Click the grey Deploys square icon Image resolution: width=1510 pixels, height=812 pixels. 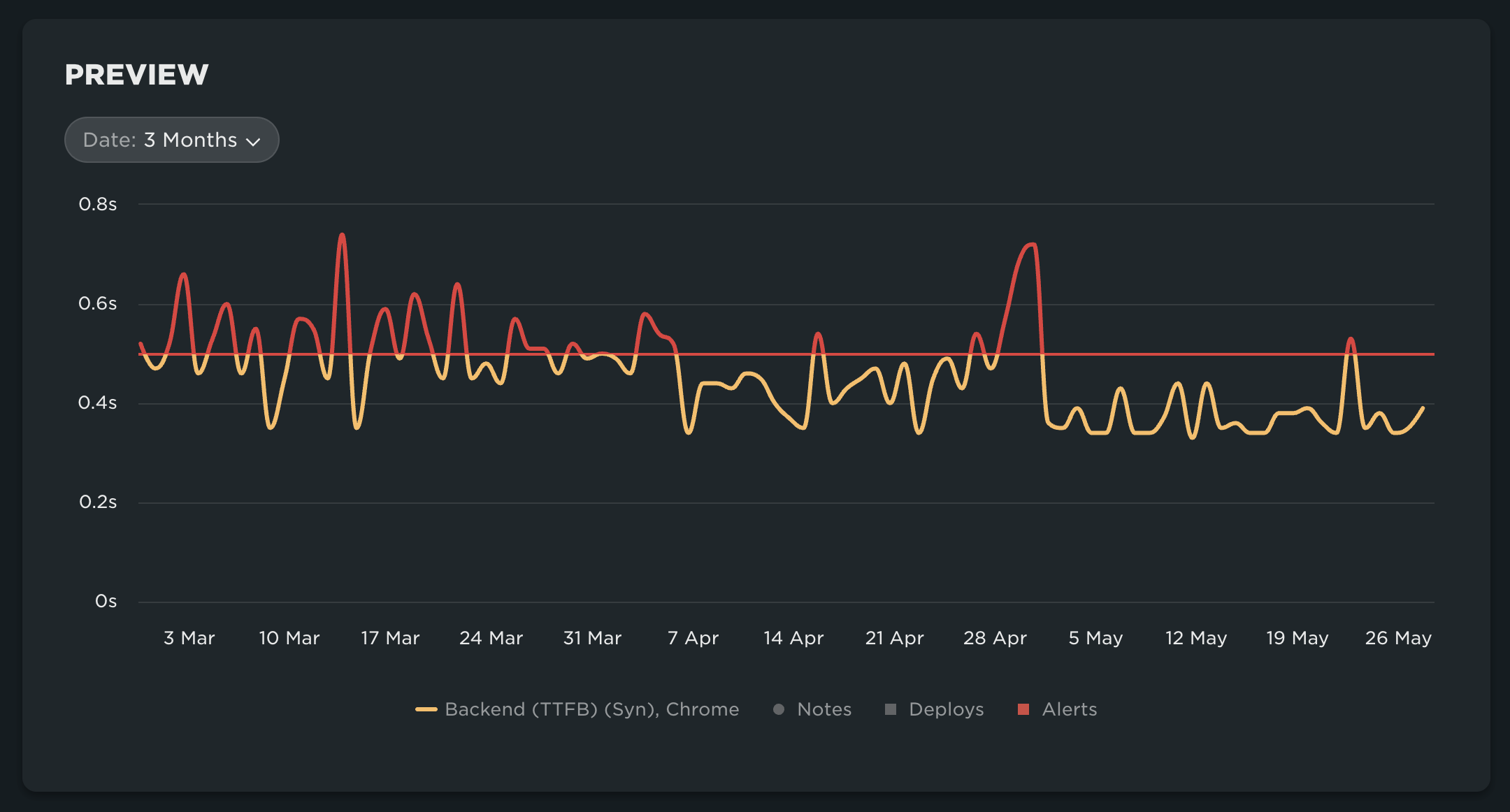pos(891,709)
